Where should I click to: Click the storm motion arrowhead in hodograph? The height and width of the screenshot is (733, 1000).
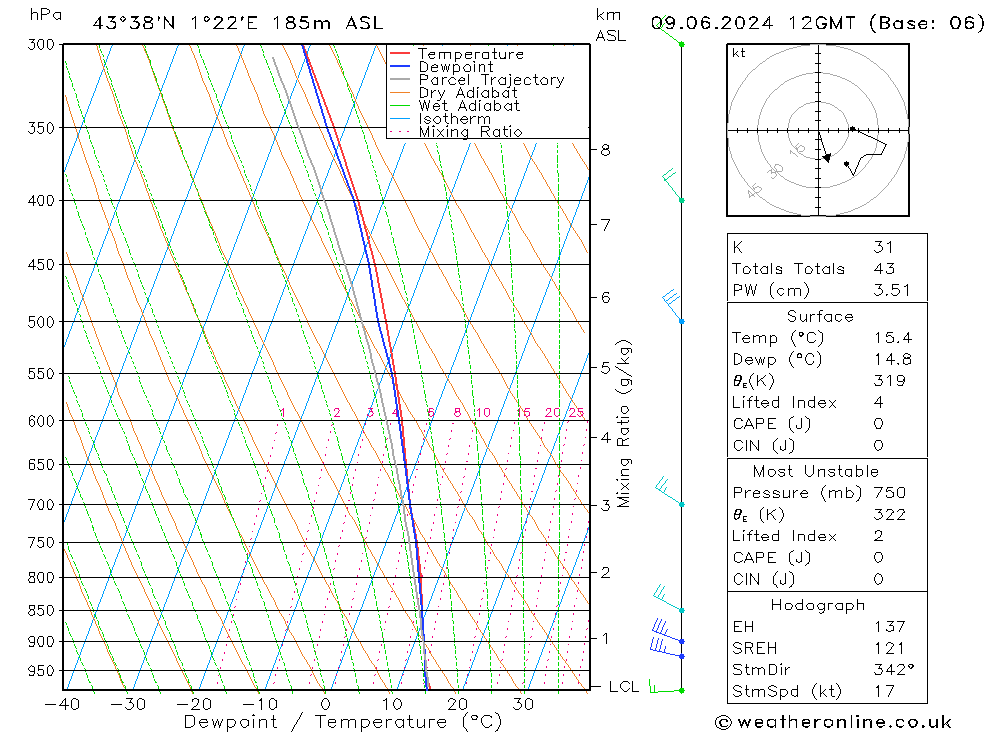[x=827, y=157]
